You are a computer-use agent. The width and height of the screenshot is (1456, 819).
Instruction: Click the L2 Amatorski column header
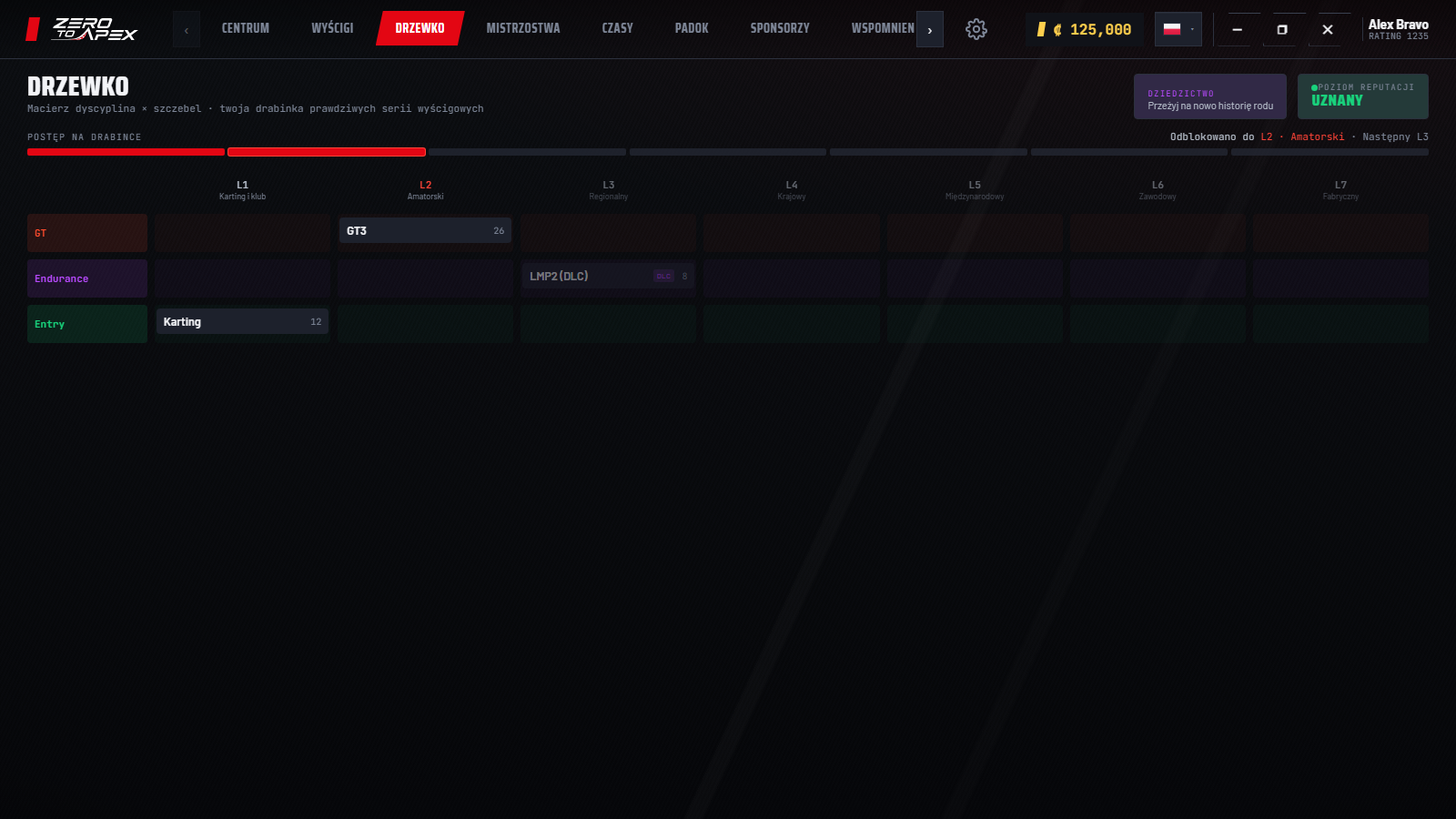pos(425,190)
